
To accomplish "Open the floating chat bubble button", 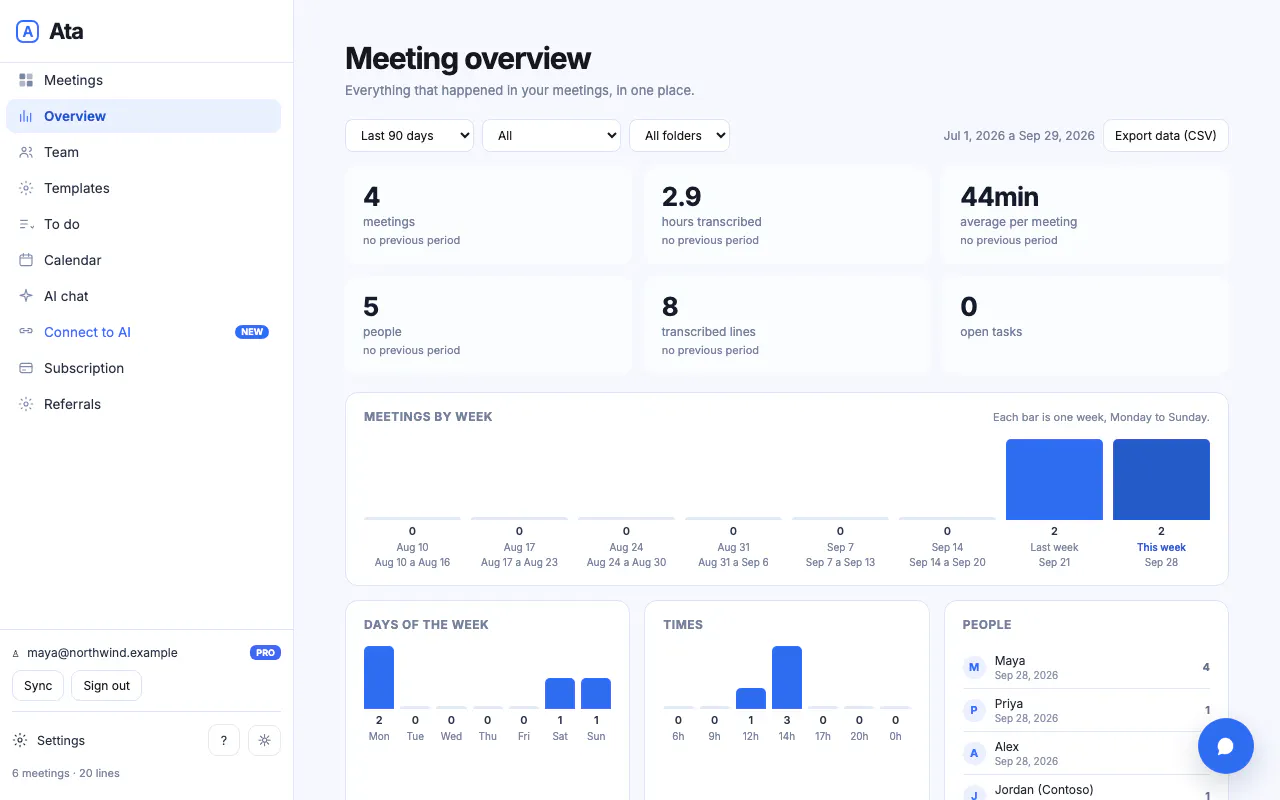I will click(x=1226, y=746).
